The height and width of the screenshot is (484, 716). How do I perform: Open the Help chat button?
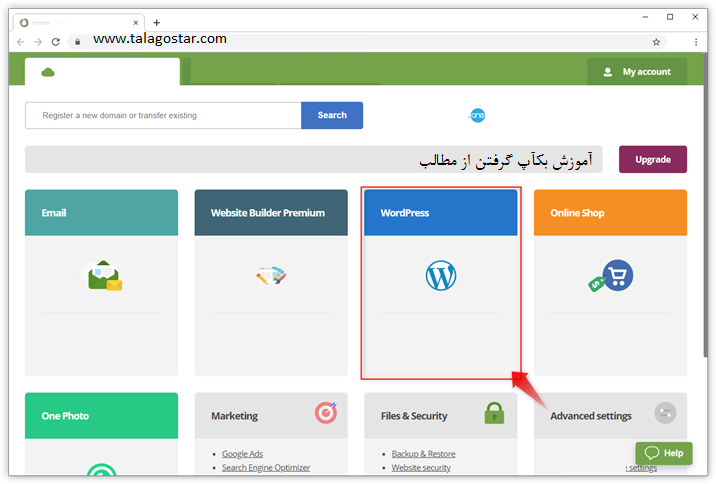click(664, 453)
